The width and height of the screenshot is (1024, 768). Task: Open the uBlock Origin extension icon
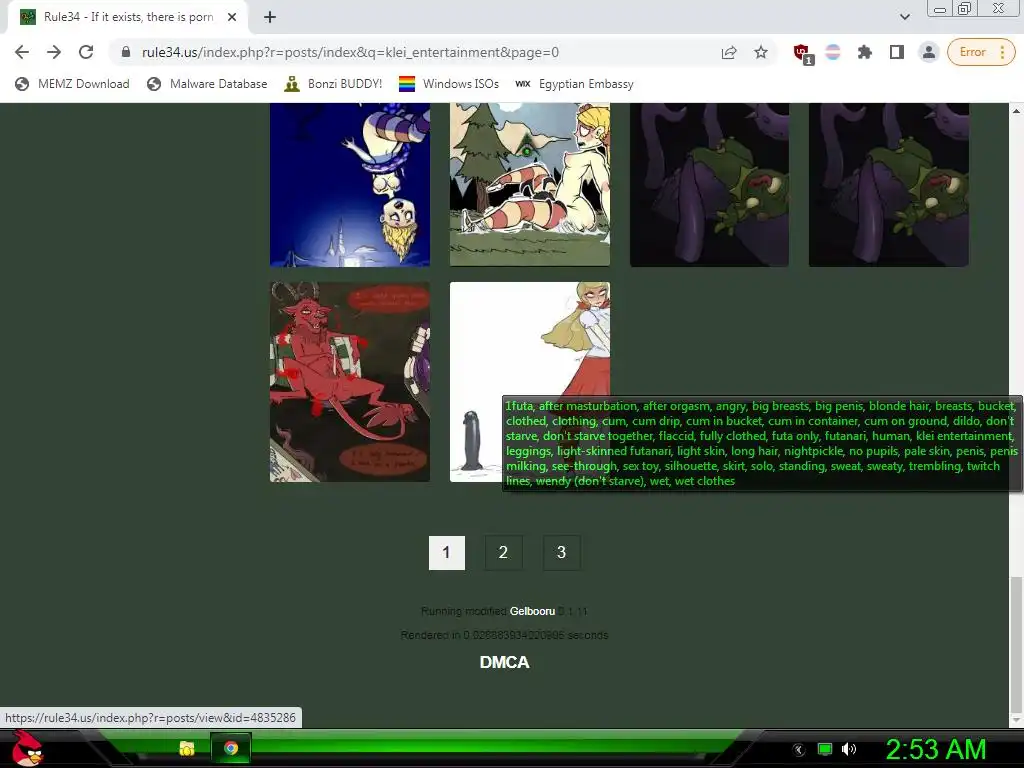(x=803, y=54)
